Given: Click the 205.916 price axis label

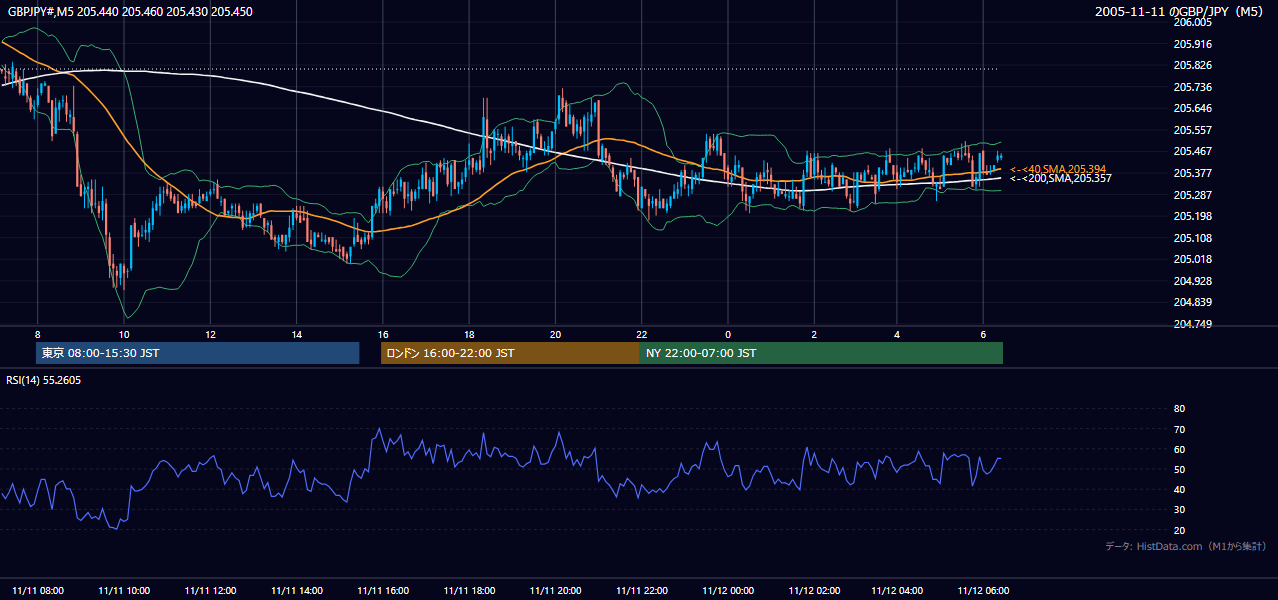Looking at the screenshot, I should pos(1192,44).
